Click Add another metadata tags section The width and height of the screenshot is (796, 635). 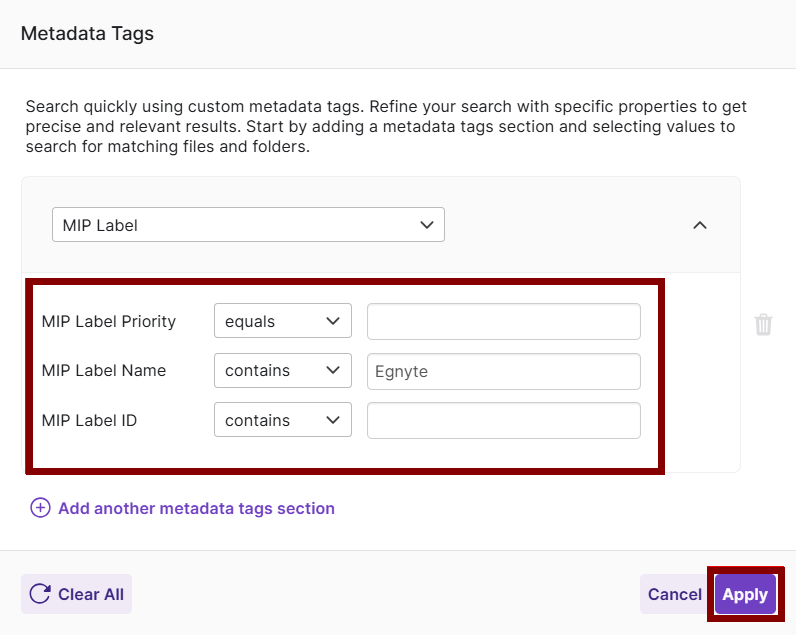[196, 508]
